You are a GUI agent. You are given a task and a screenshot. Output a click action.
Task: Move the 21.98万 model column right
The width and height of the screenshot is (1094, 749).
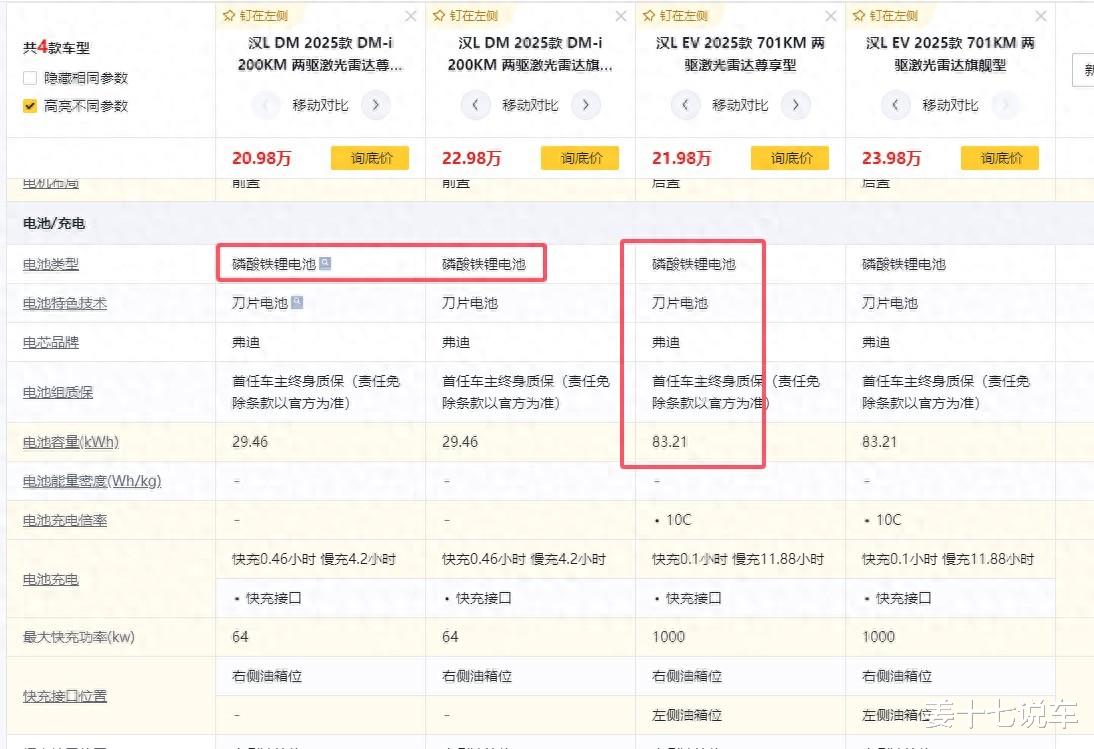795,105
